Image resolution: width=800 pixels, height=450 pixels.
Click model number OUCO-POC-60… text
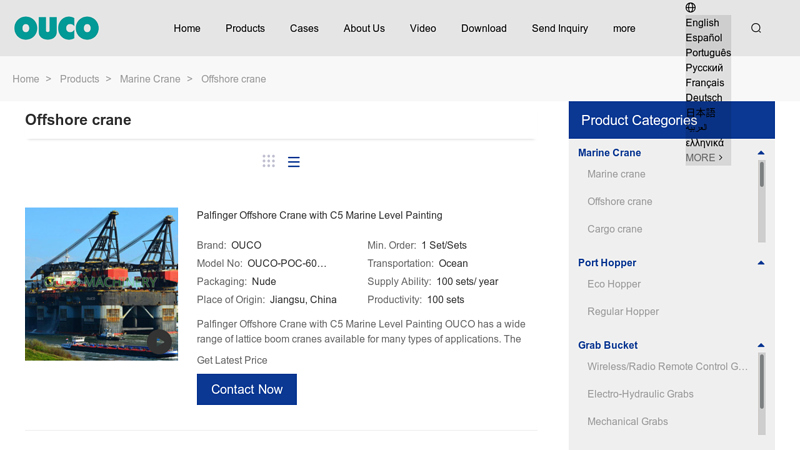(287, 264)
